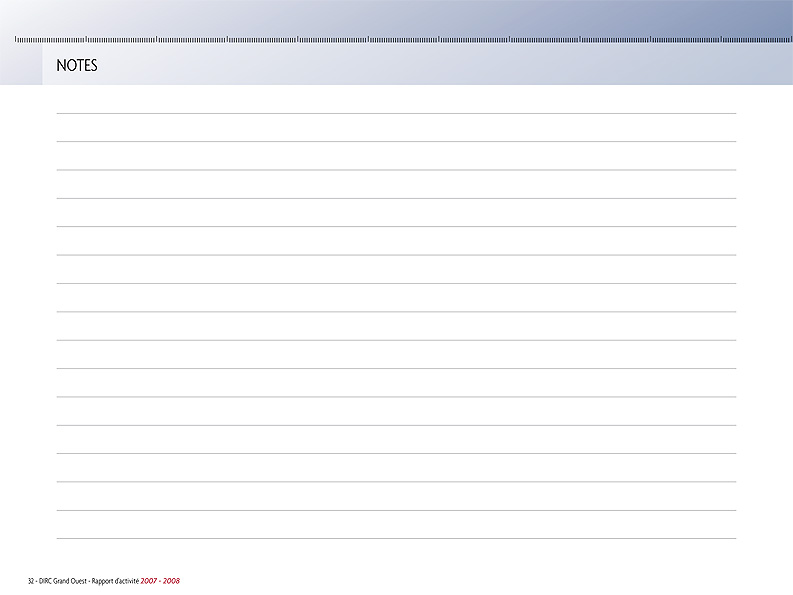Click the NOTES heading
Image resolution: width=793 pixels, height=595 pixels.
coord(77,65)
